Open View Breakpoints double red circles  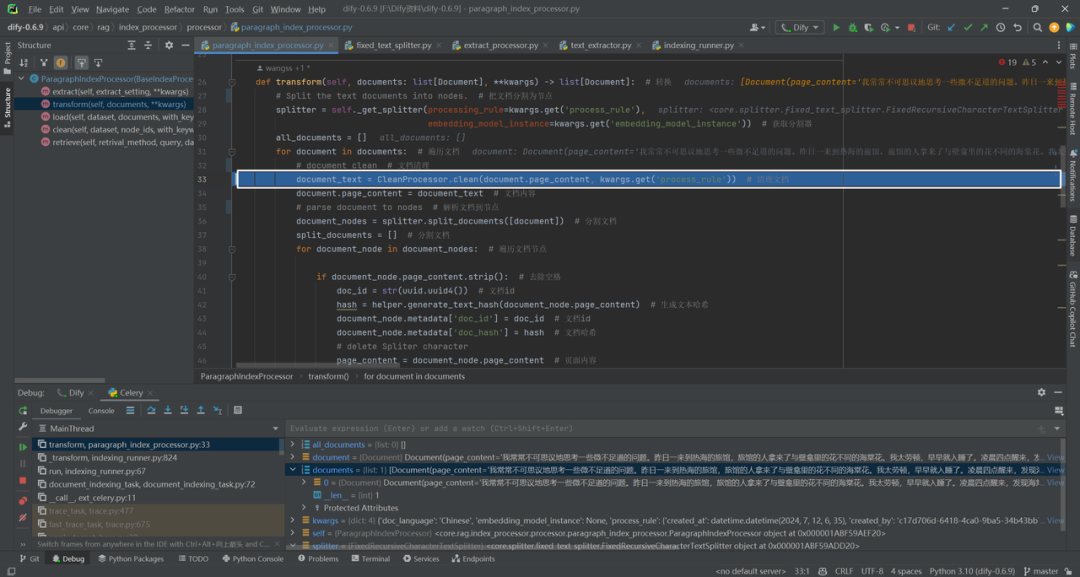23,501
